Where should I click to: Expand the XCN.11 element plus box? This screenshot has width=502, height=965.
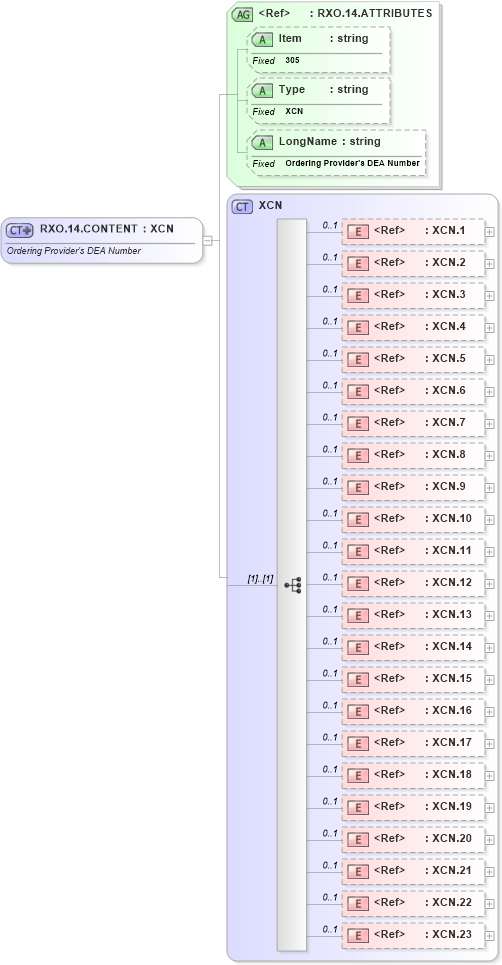tap(490, 552)
